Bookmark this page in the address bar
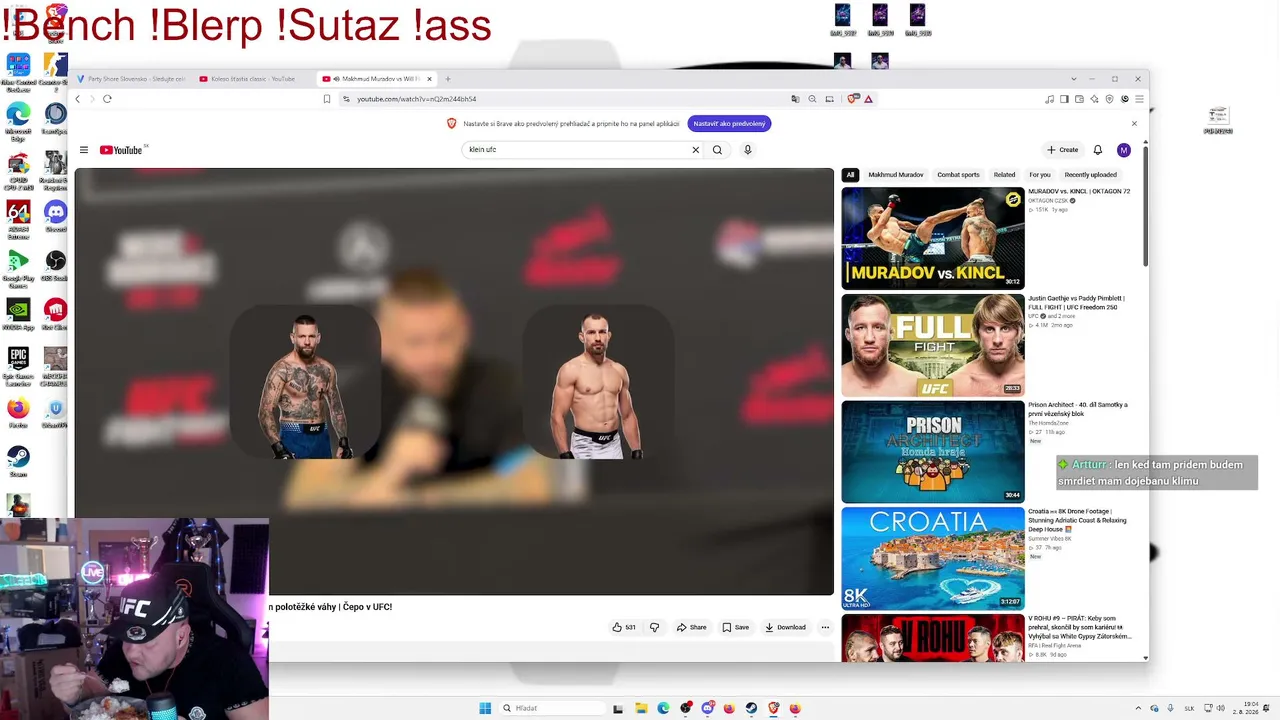The image size is (1280, 720). point(326,99)
